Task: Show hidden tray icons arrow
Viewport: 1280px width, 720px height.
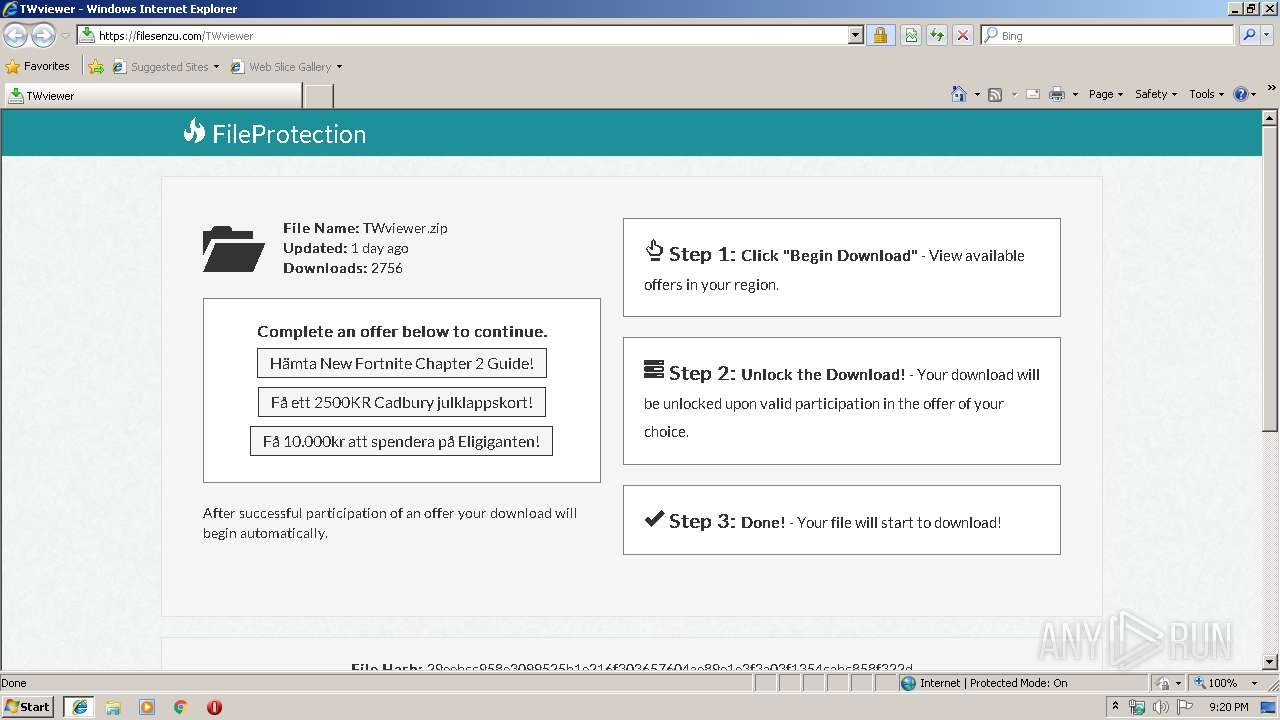Action: point(1115,707)
